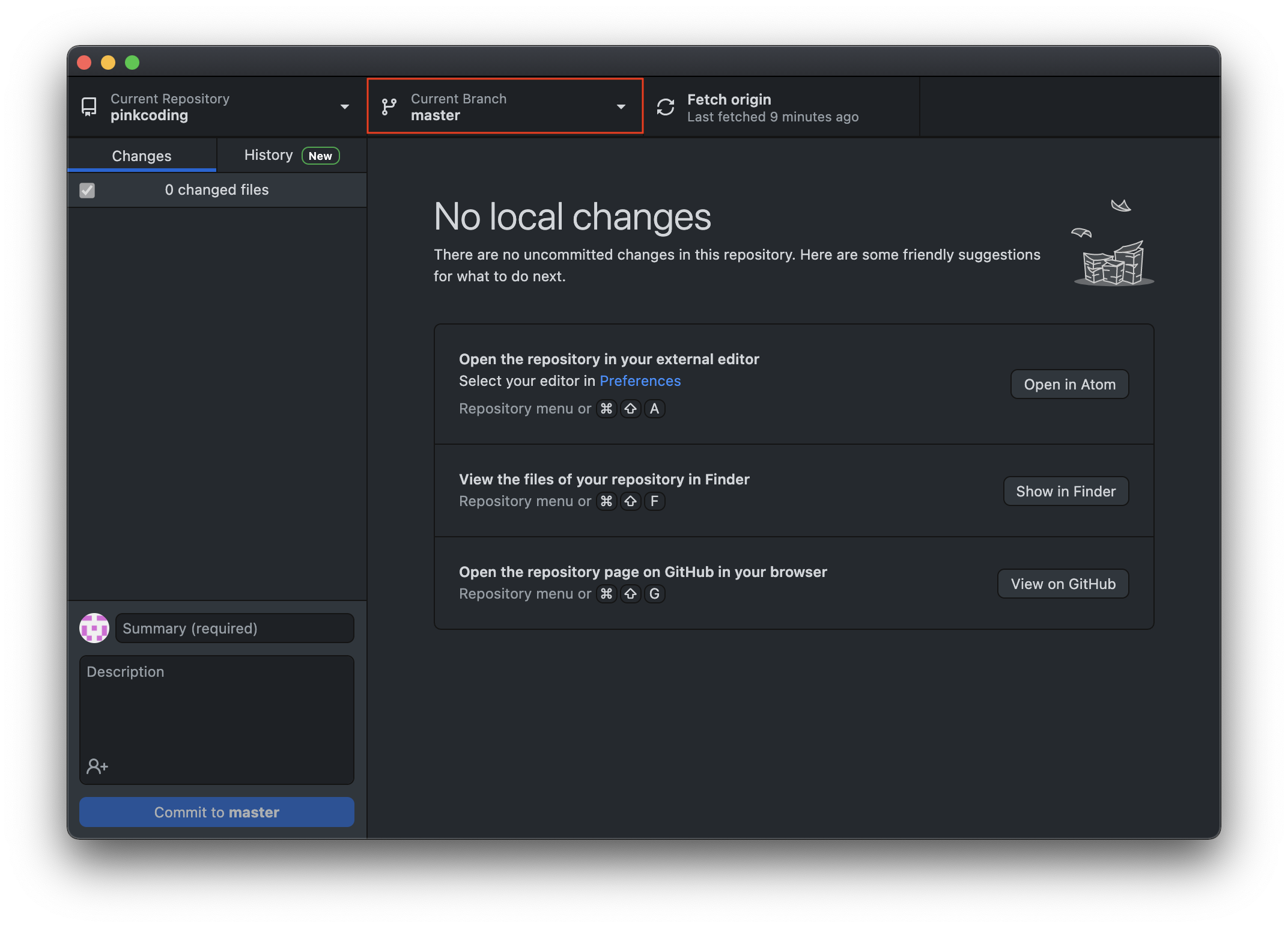Toggle the 0 changed files checkbox
The width and height of the screenshot is (1288, 928).
[x=86, y=189]
